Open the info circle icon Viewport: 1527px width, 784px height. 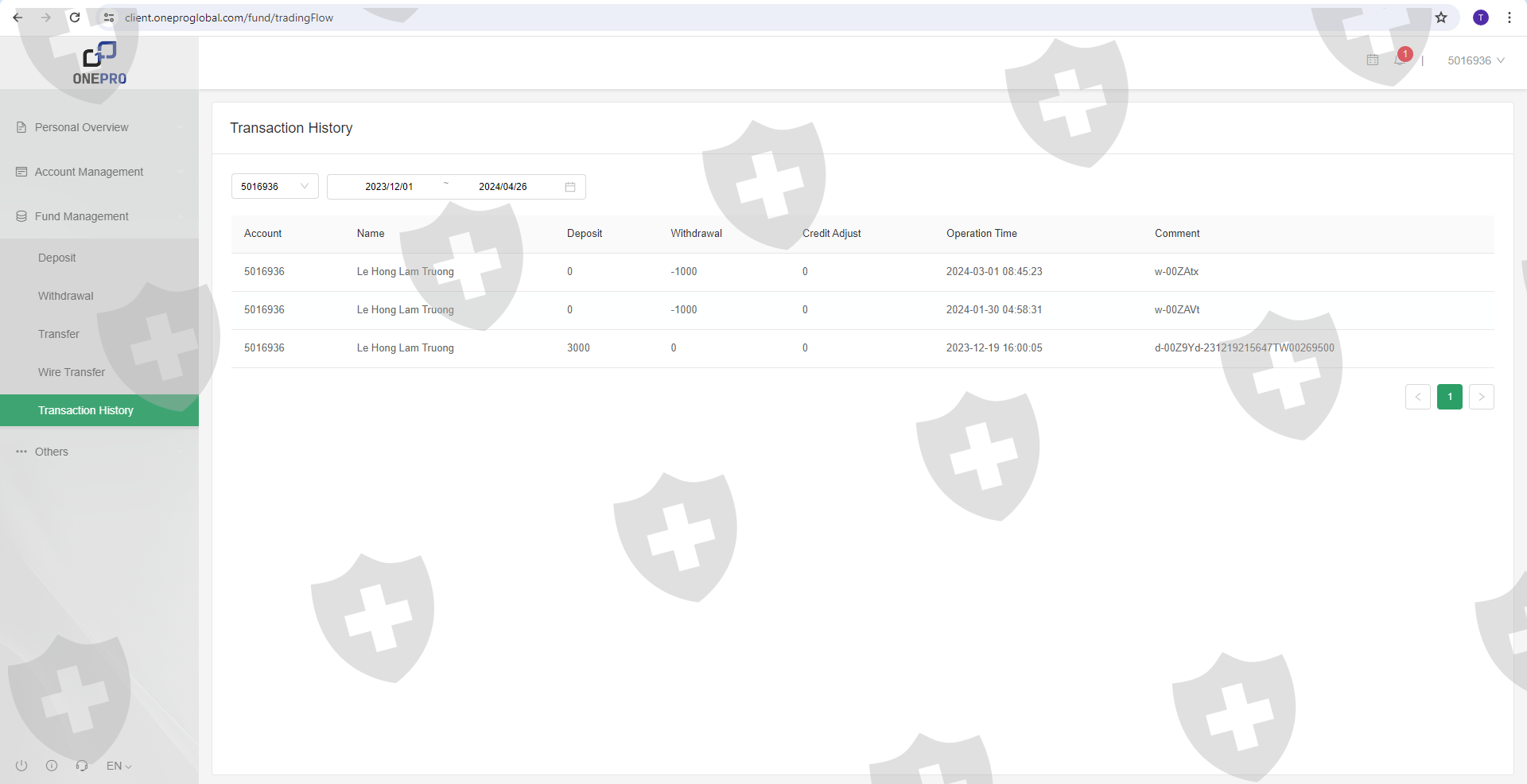[x=52, y=766]
